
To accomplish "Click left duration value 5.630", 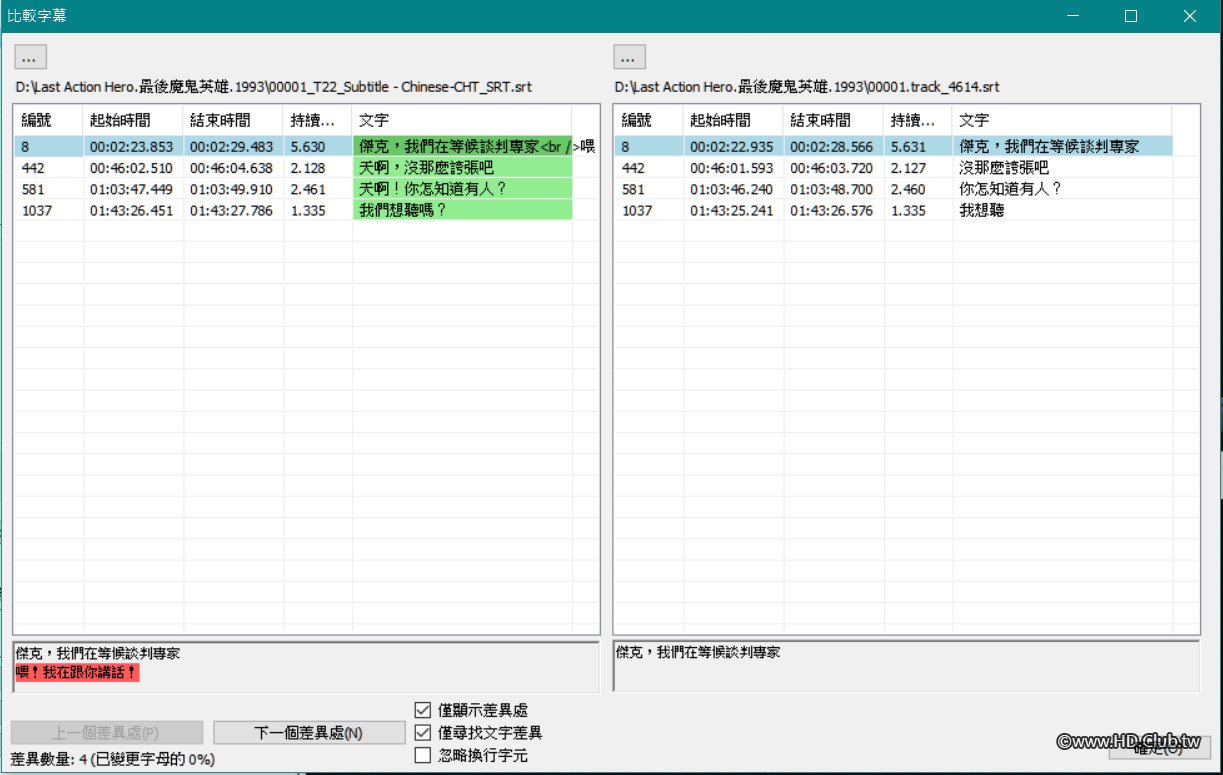I will (308, 146).
